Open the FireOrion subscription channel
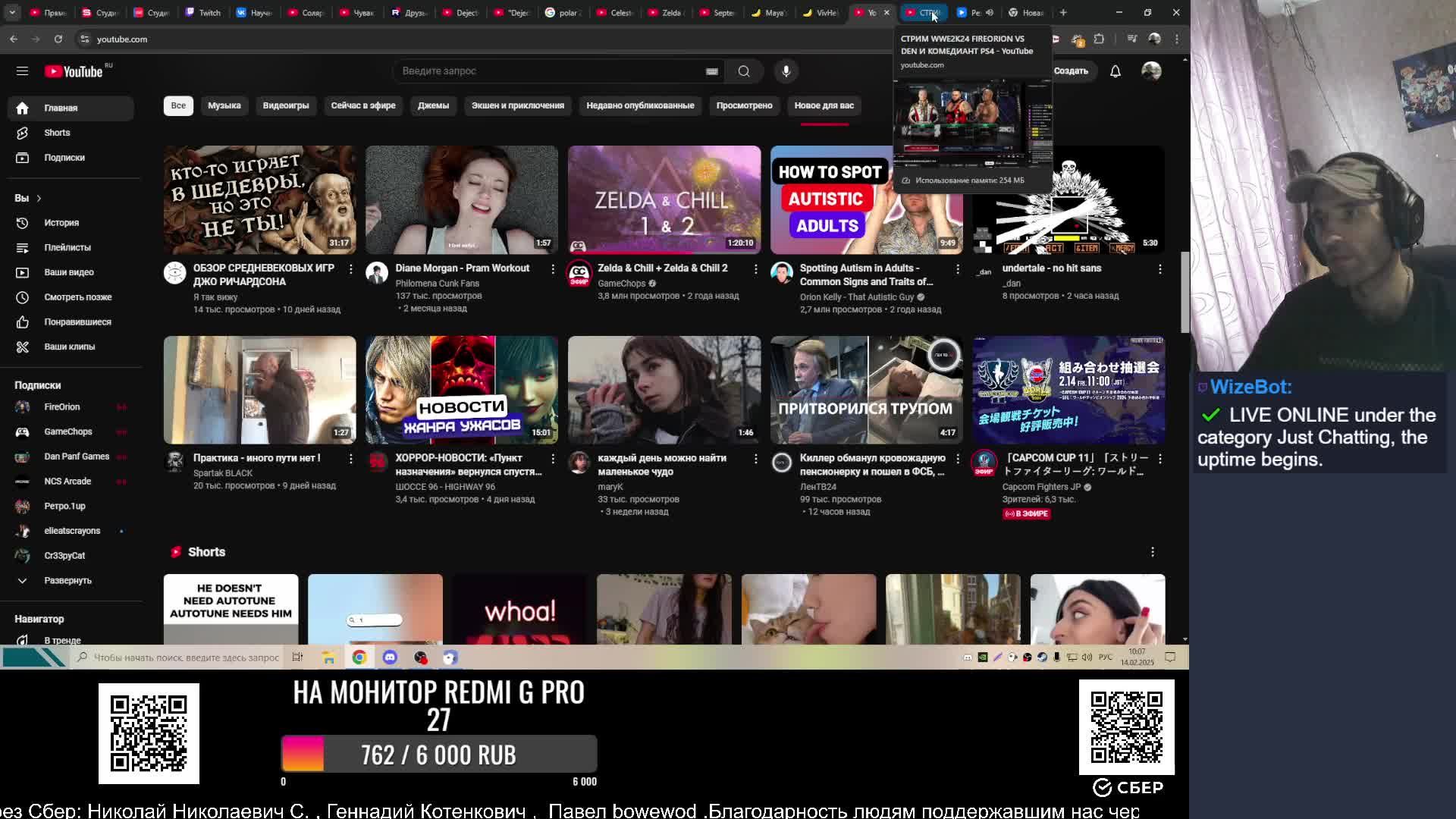Viewport: 1456px width, 819px height. (x=61, y=407)
